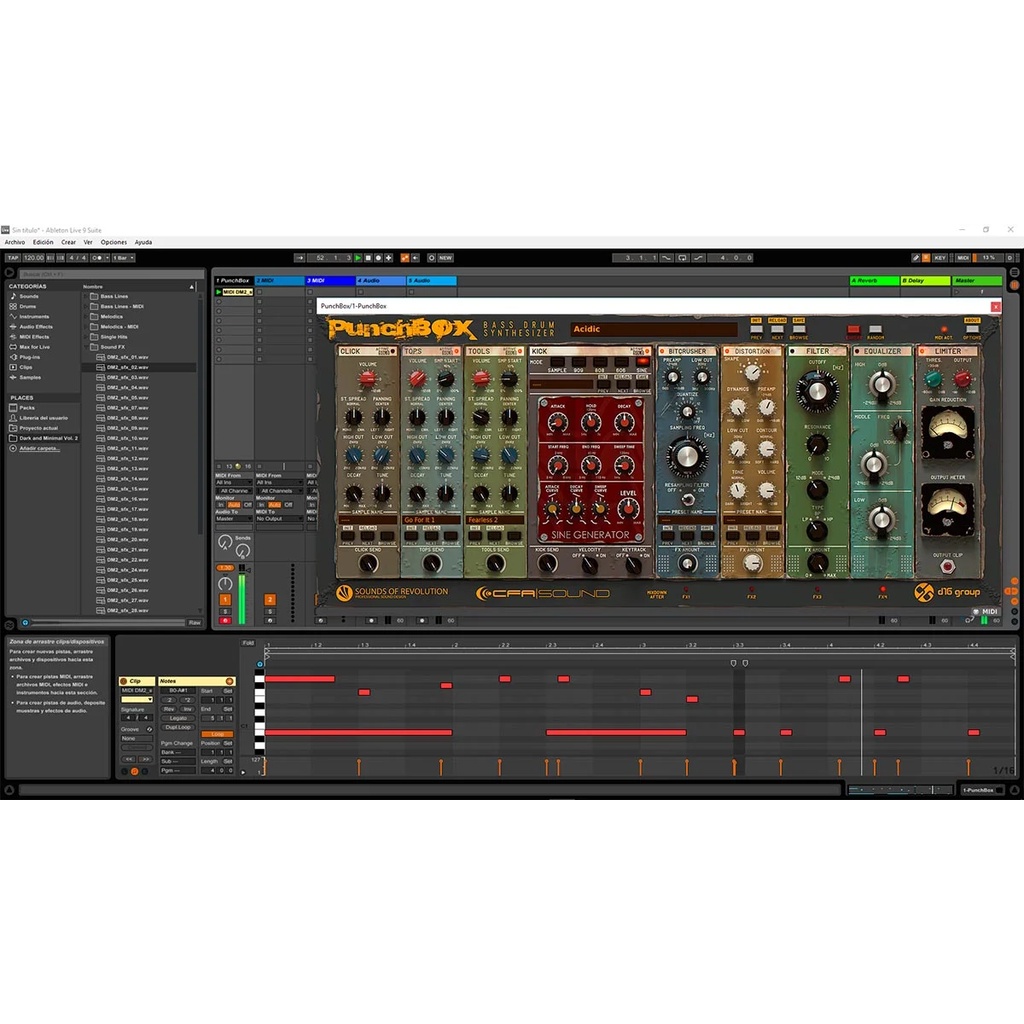Image resolution: width=1024 pixels, height=1024 pixels.
Task: Click the TAP tempo button
Action: point(12,258)
